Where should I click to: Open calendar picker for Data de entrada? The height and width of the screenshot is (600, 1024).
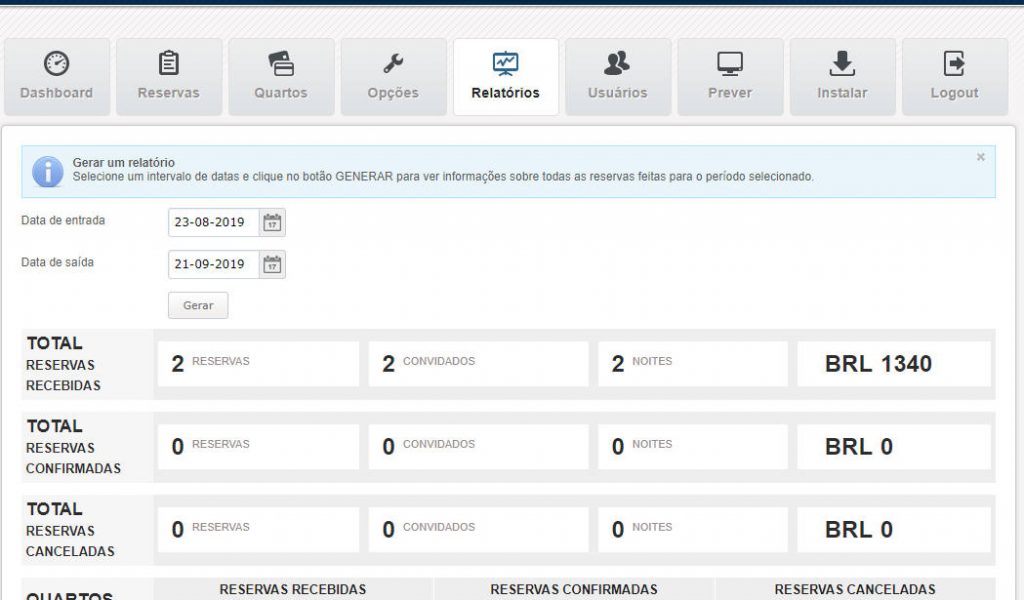pos(272,223)
